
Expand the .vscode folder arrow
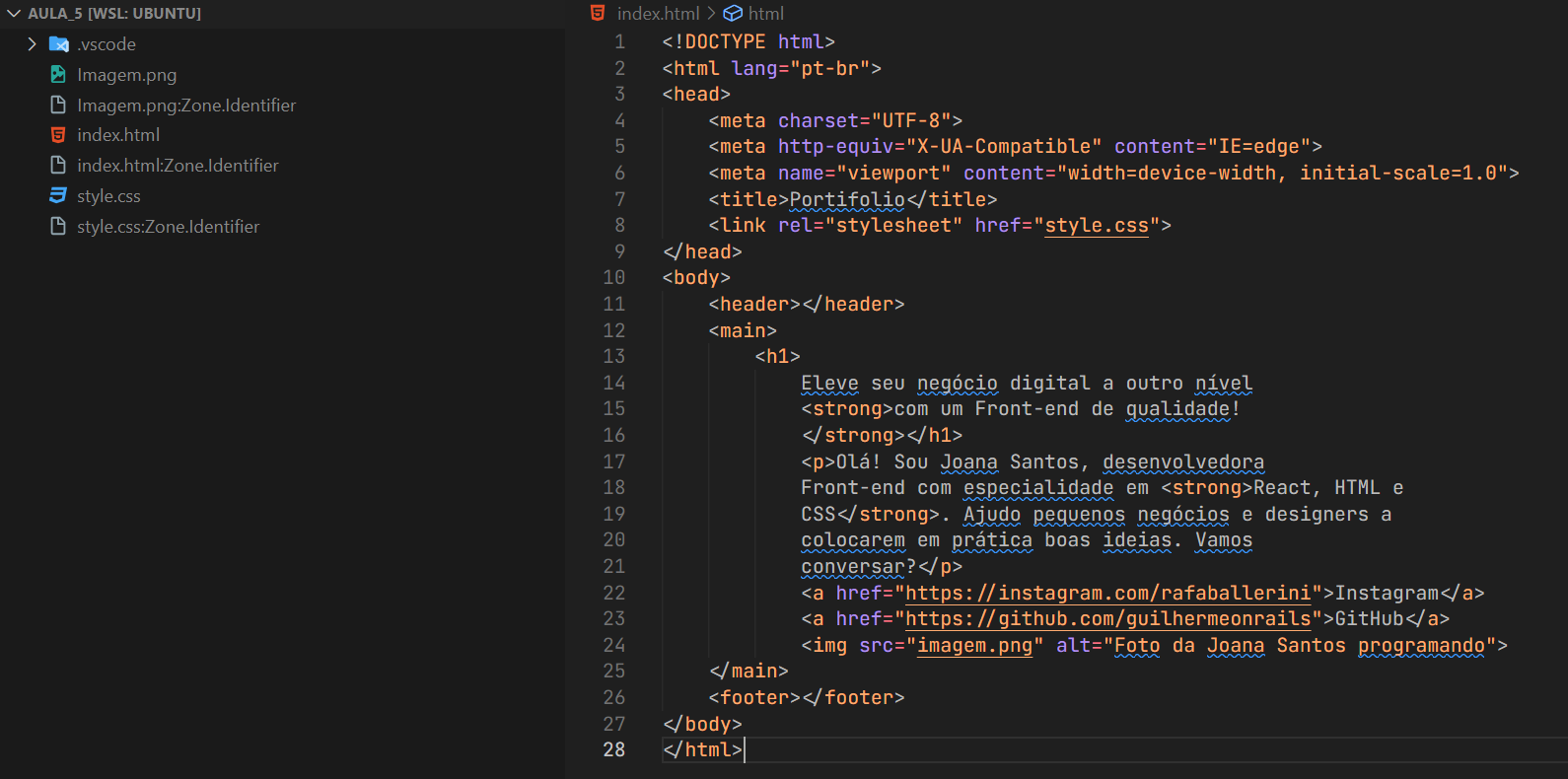click(32, 44)
